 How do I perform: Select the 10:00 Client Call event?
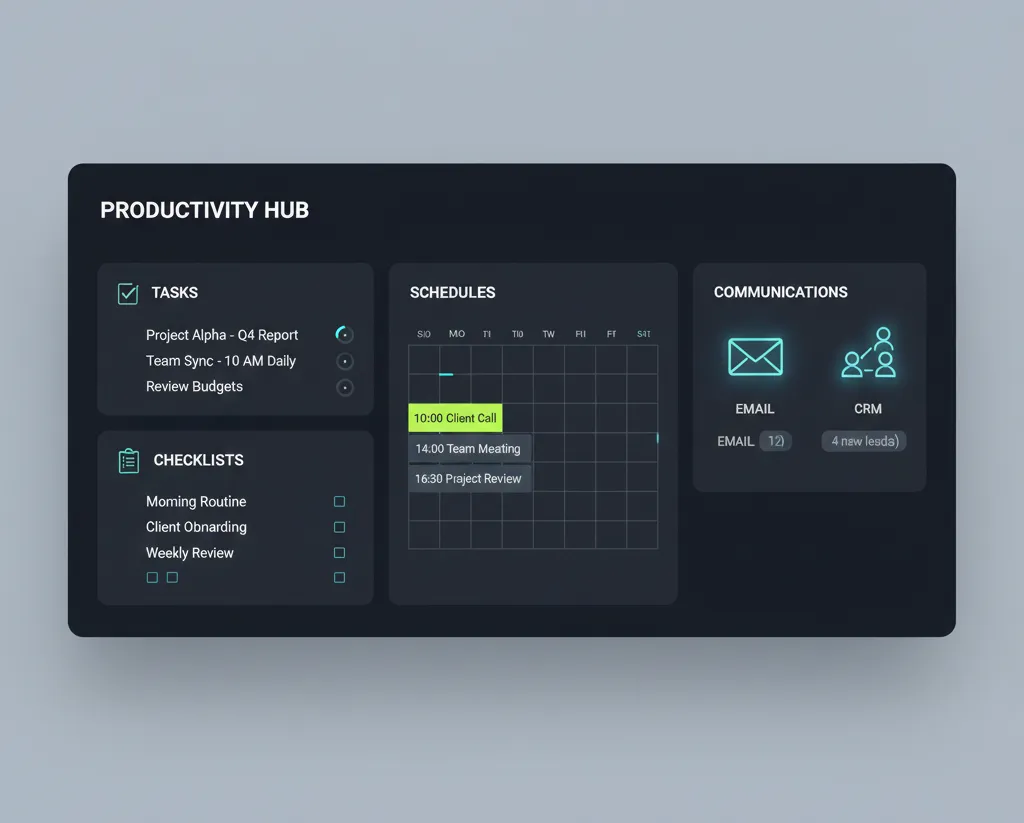click(x=455, y=418)
